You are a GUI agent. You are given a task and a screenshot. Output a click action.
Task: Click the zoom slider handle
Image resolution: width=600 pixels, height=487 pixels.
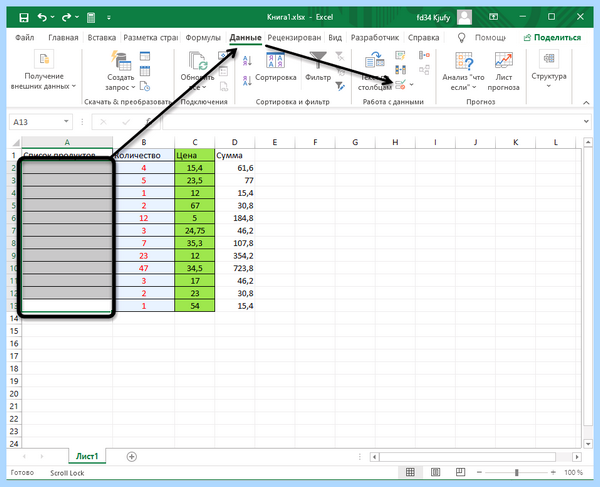point(517,472)
